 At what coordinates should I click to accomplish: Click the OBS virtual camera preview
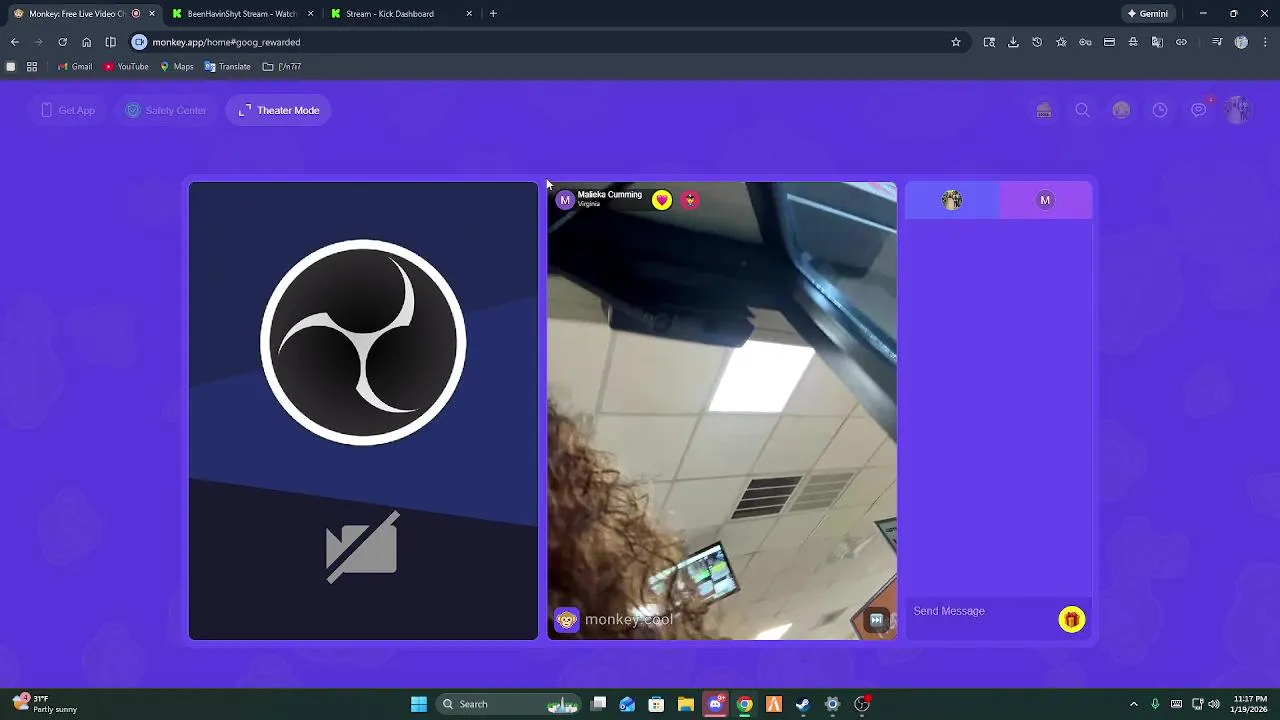(x=363, y=410)
